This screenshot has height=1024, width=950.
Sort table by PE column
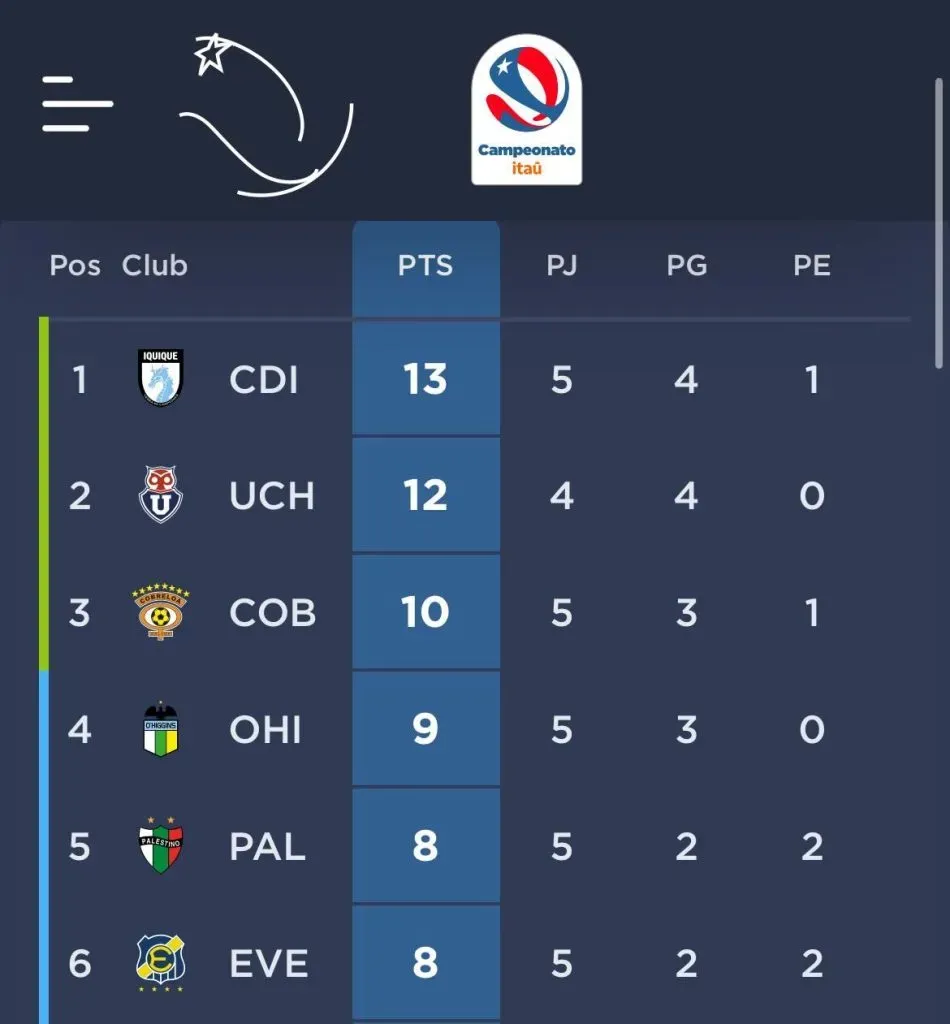(x=812, y=266)
